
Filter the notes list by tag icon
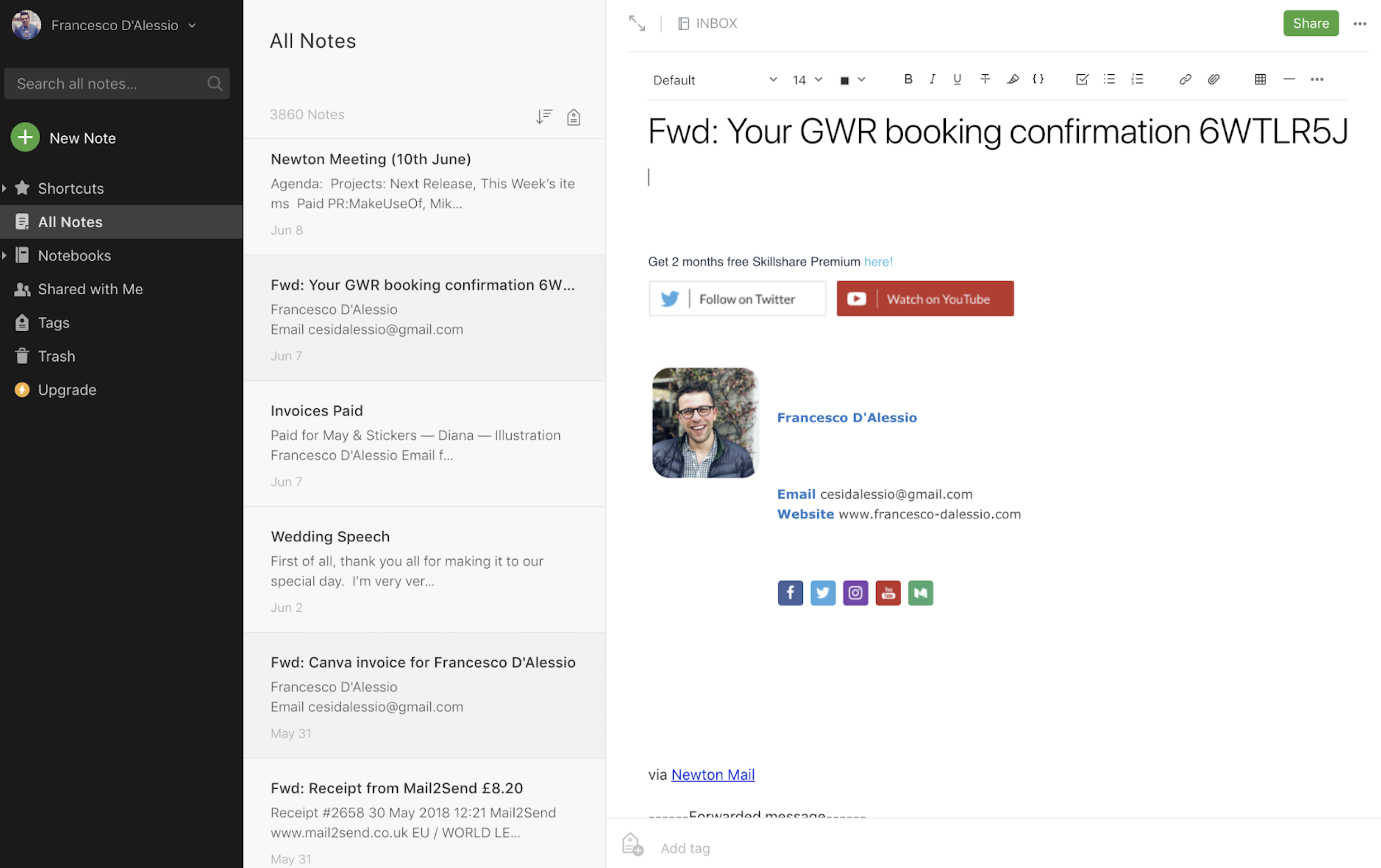tap(574, 116)
